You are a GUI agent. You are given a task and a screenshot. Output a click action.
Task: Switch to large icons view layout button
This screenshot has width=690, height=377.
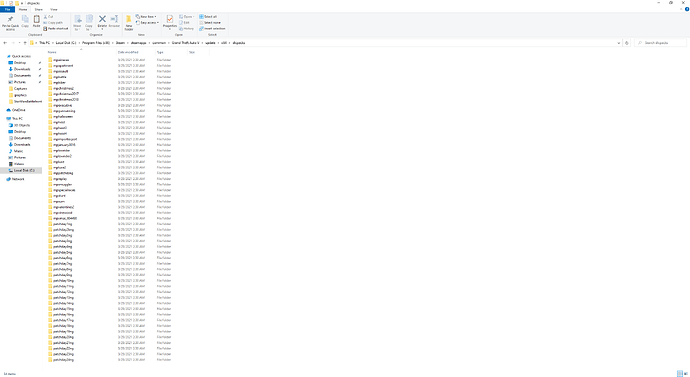(686, 373)
